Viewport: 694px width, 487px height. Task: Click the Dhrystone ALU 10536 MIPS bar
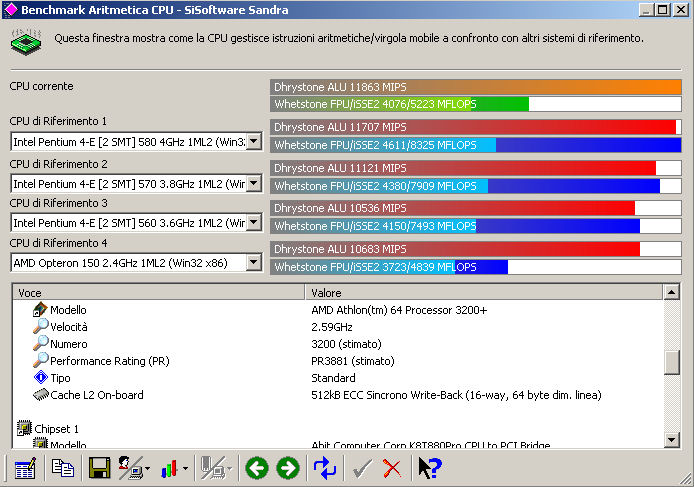coord(475,208)
